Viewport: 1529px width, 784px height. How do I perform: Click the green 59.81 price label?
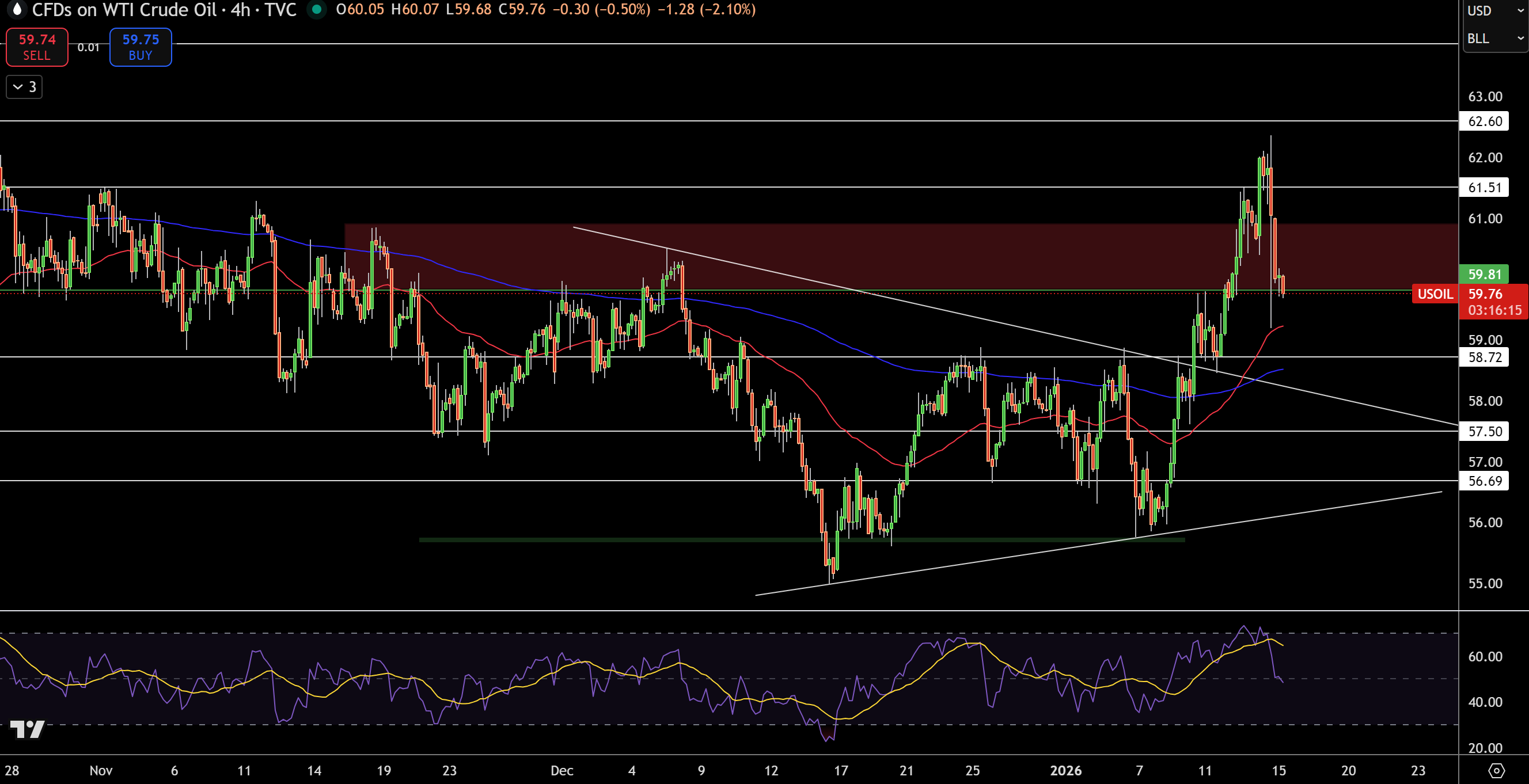1484,274
